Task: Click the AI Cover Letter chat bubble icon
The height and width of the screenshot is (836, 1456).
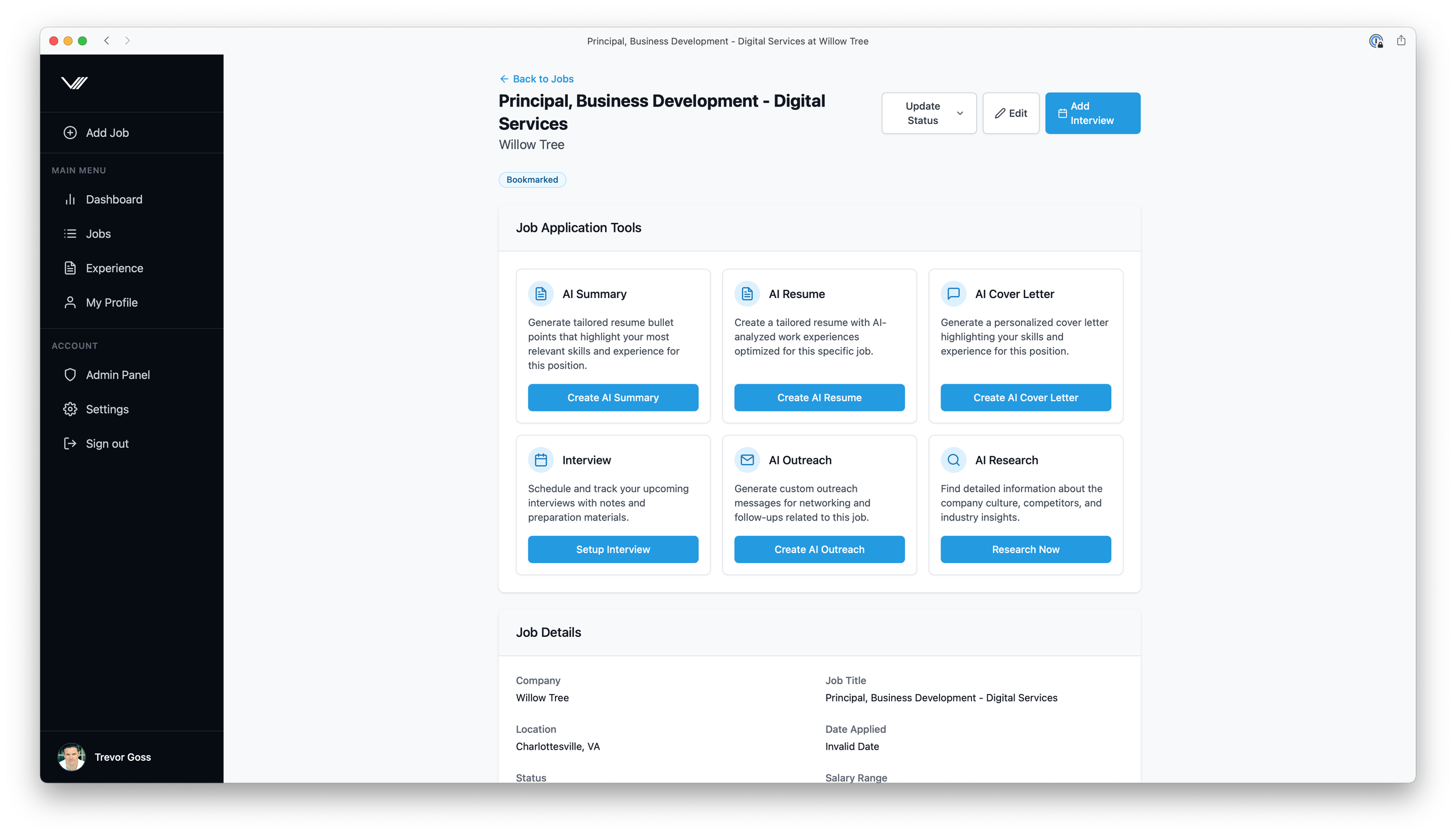Action: pos(953,294)
